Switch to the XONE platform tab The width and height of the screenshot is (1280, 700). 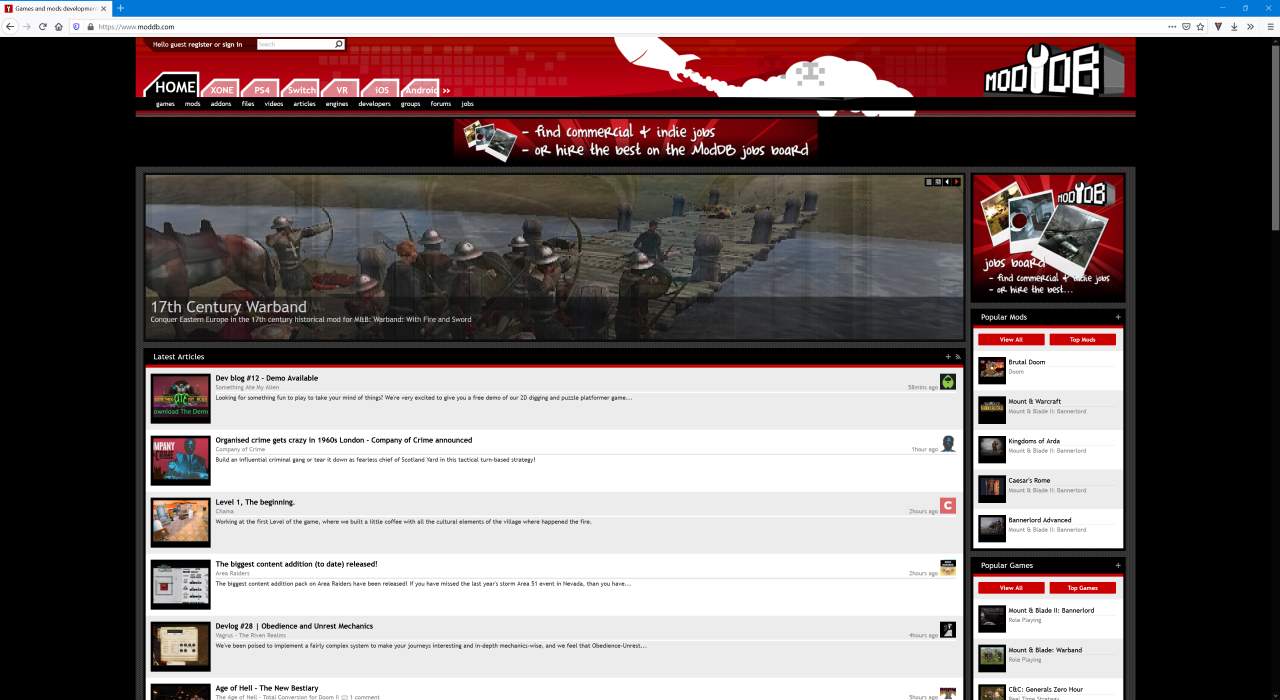coord(221,89)
